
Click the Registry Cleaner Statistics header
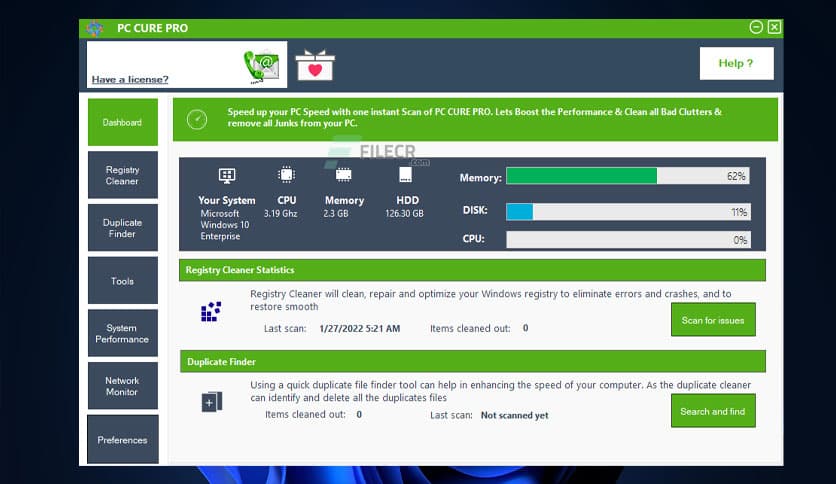click(x=472, y=270)
